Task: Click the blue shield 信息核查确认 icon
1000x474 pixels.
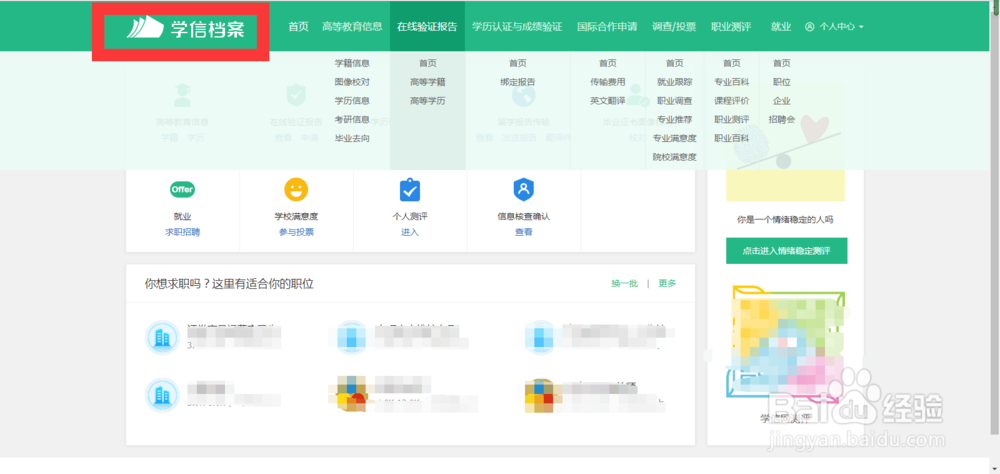Action: 524,189
